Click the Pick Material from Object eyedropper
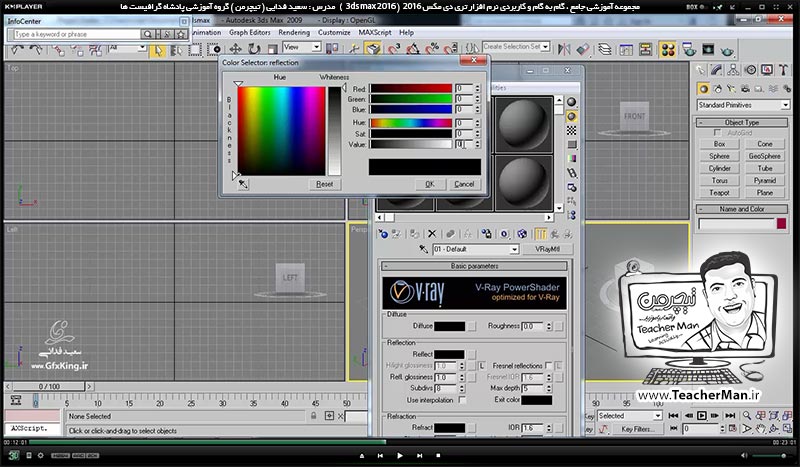The width and height of the screenshot is (800, 467). tap(423, 249)
